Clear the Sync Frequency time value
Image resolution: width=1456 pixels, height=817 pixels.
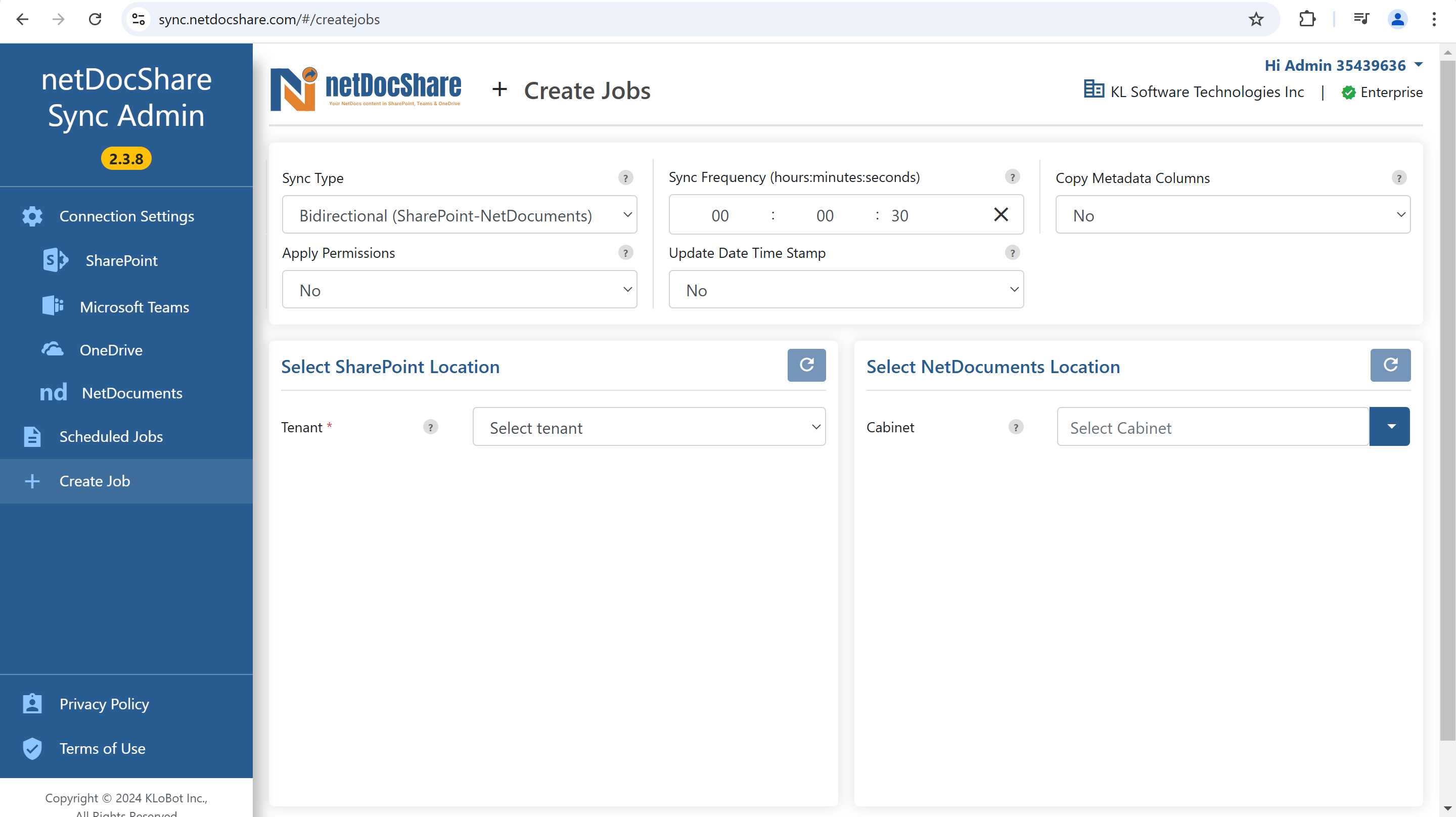(x=1001, y=214)
